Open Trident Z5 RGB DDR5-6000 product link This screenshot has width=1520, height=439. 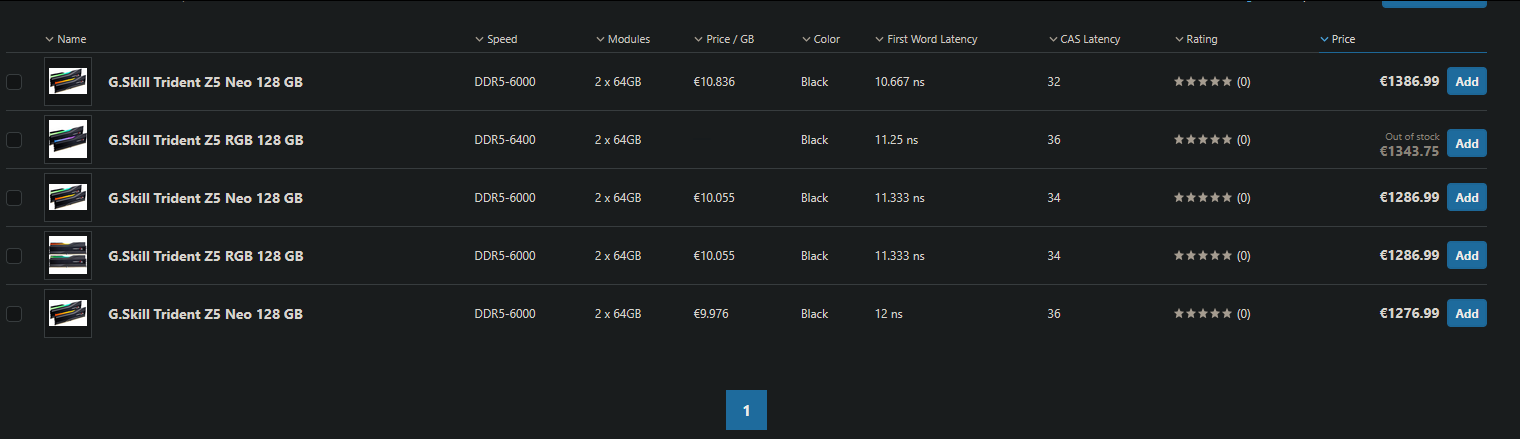205,256
